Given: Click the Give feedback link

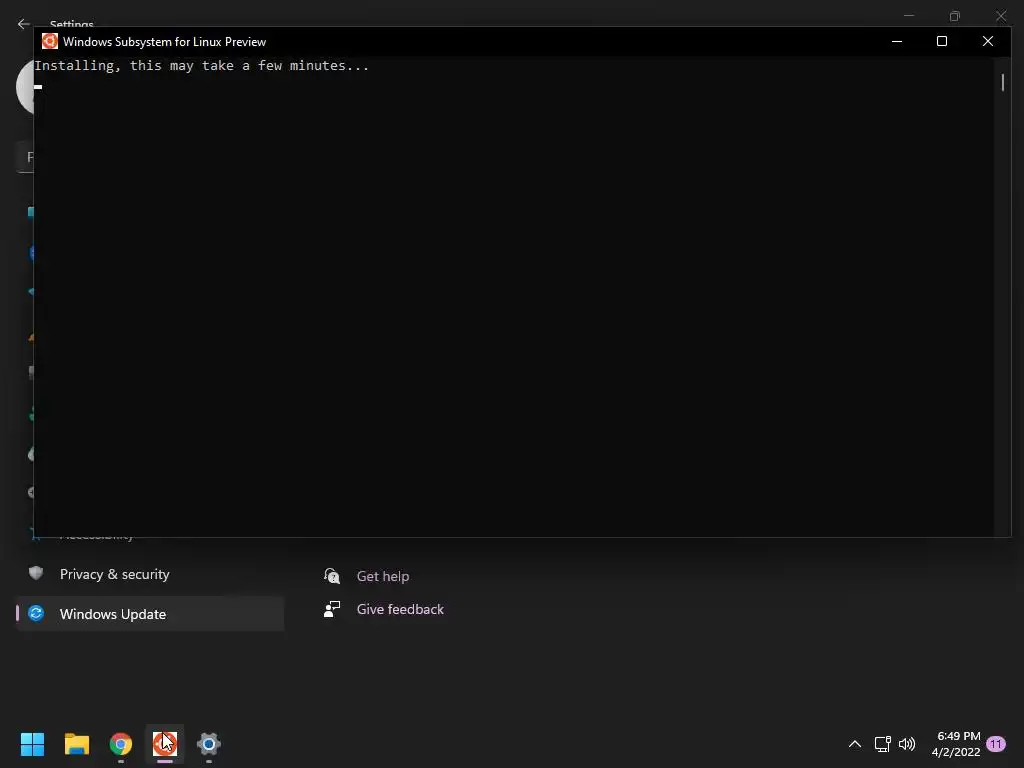Looking at the screenshot, I should click(400, 609).
